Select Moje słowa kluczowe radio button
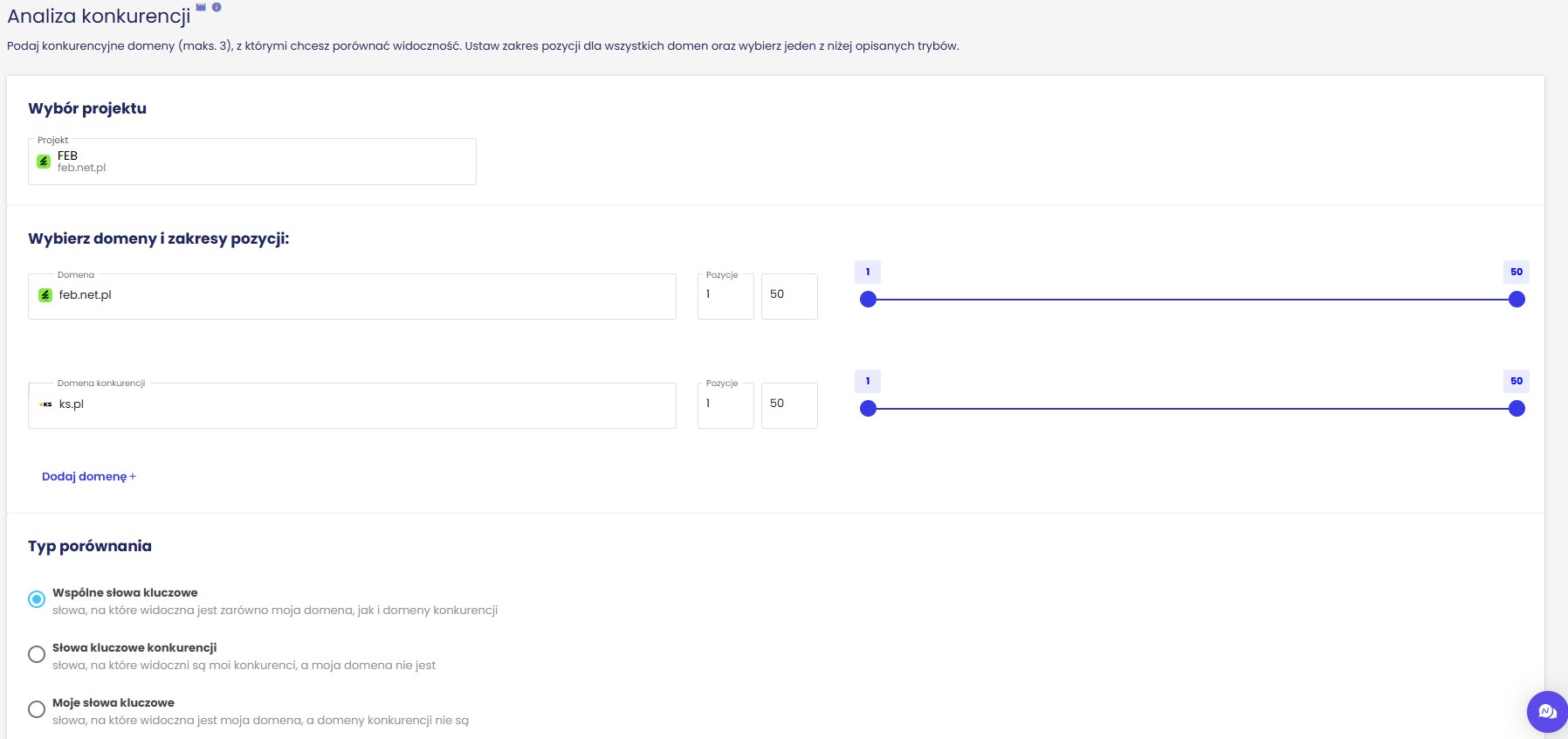Viewport: 1568px width, 739px height. click(x=37, y=709)
